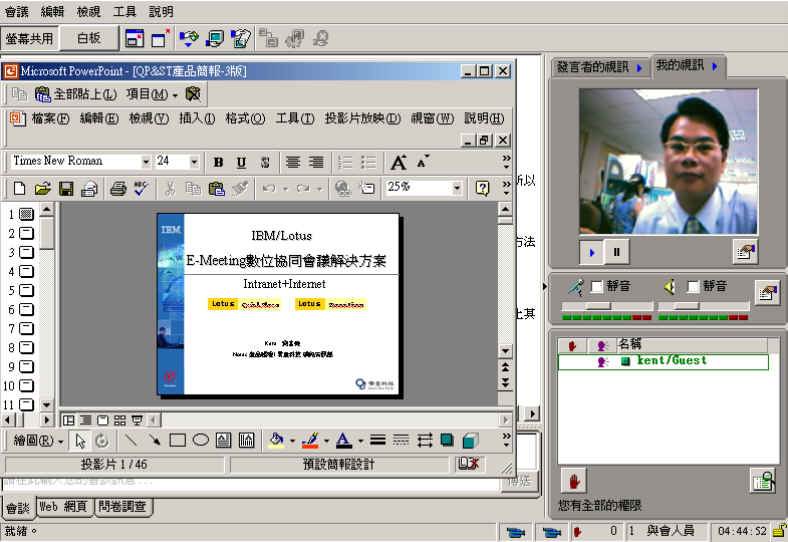Click next slide double-arrow button
The image size is (788, 542).
point(506,383)
